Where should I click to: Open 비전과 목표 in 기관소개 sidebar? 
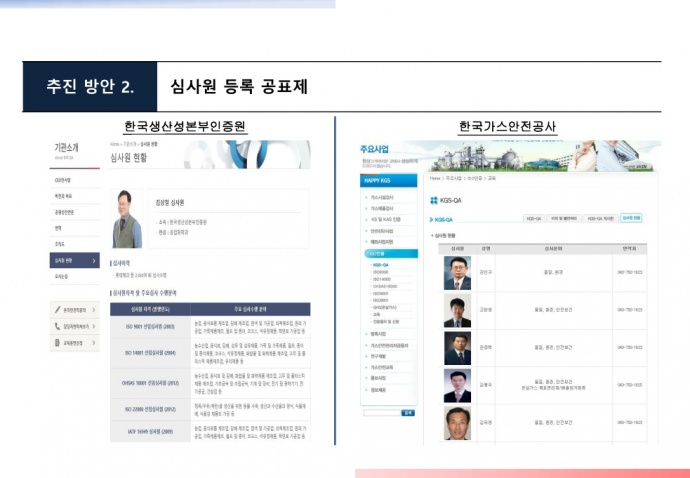63,196
